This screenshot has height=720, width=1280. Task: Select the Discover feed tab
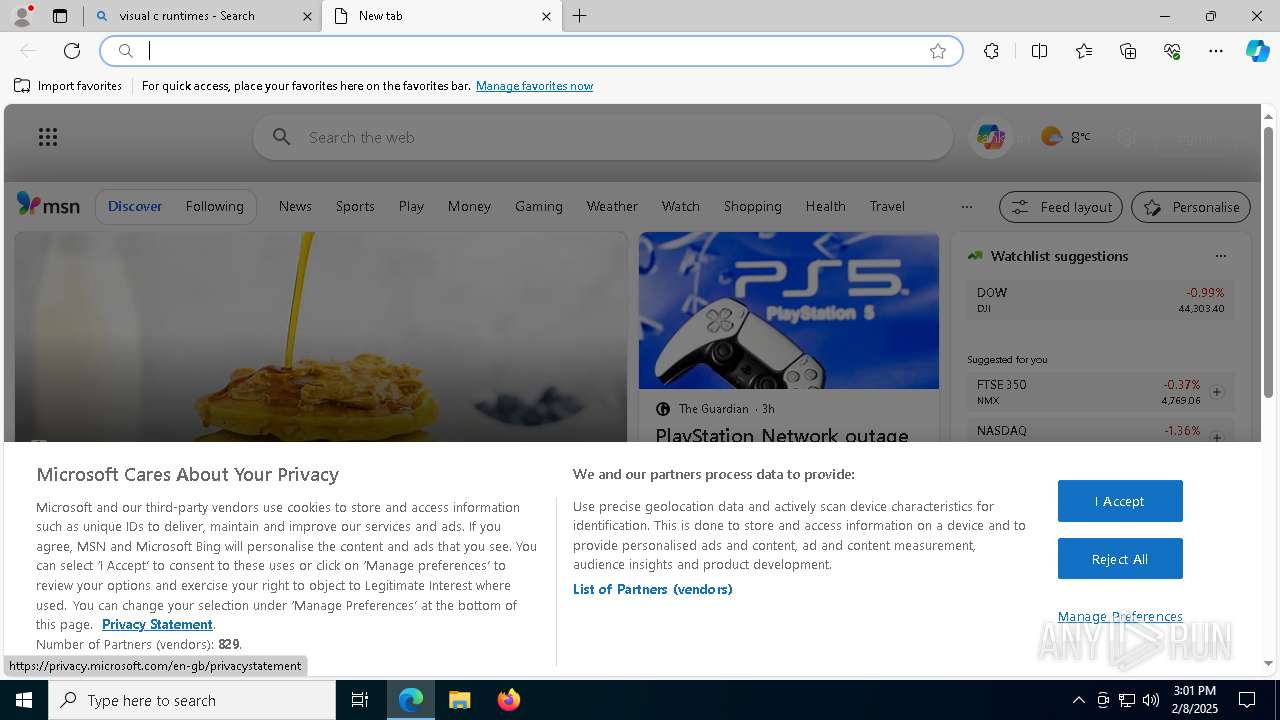pos(135,206)
